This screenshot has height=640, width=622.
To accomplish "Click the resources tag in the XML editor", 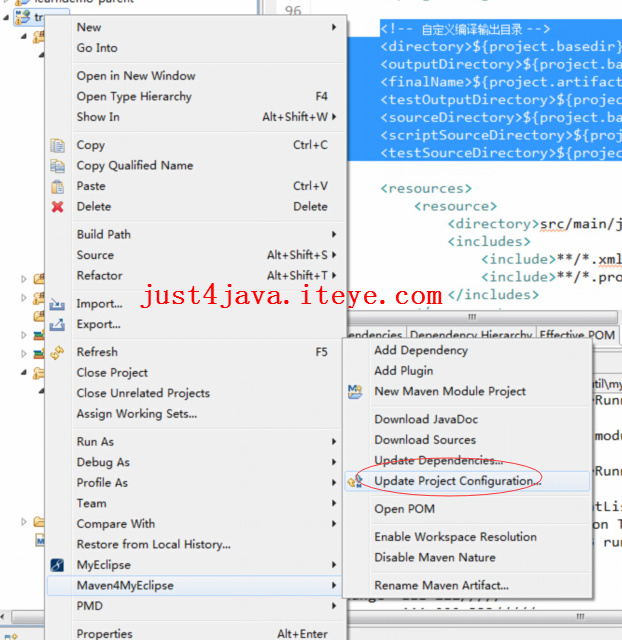I will (x=424, y=188).
